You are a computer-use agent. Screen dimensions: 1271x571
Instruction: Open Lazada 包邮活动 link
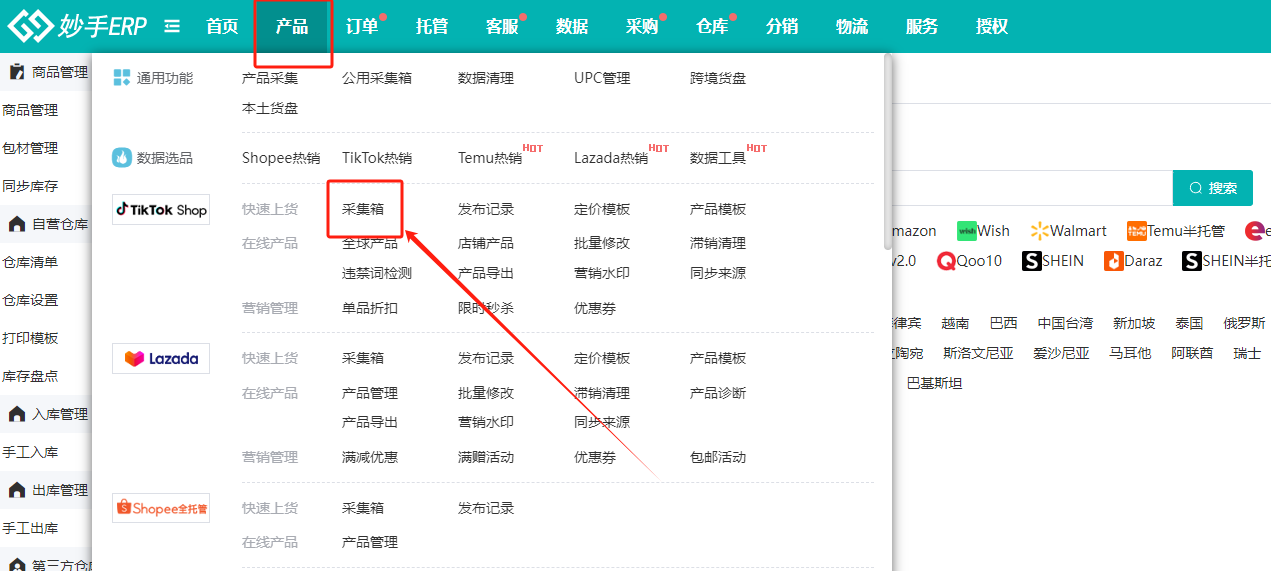(718, 457)
